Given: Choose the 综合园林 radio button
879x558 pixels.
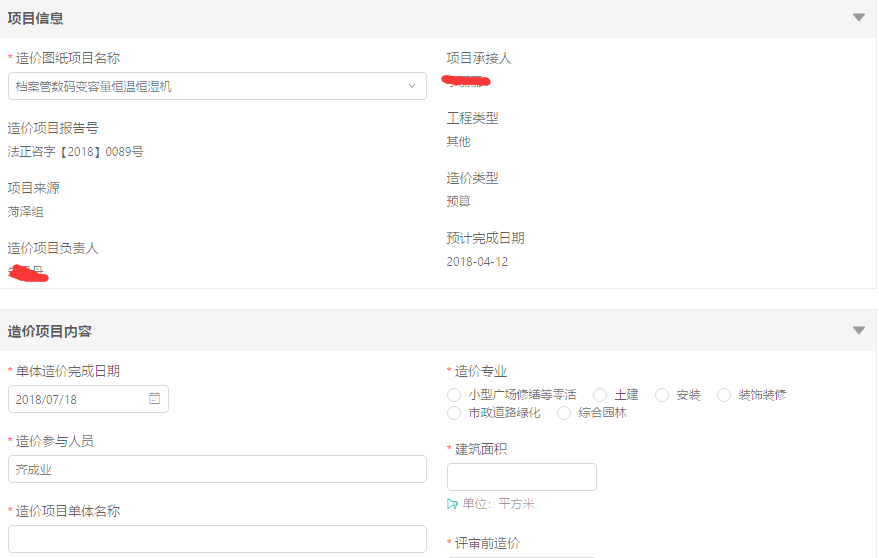Looking at the screenshot, I should tap(564, 413).
